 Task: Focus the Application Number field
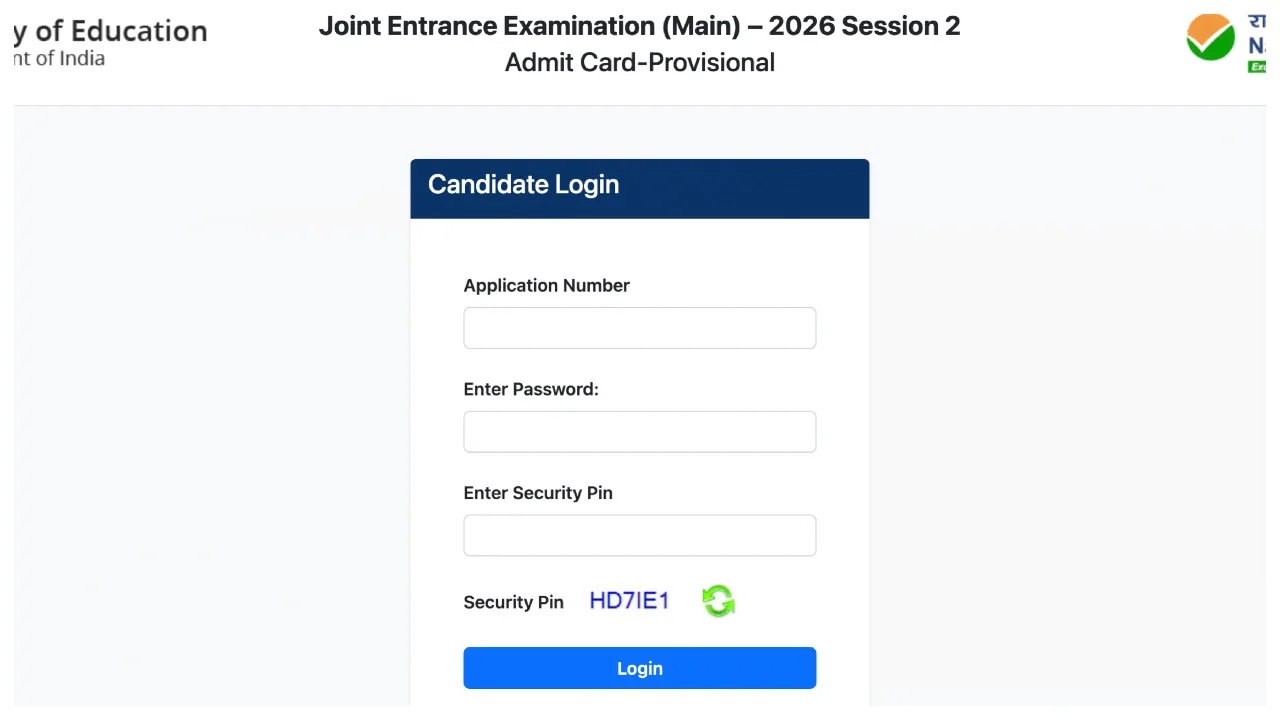point(639,328)
